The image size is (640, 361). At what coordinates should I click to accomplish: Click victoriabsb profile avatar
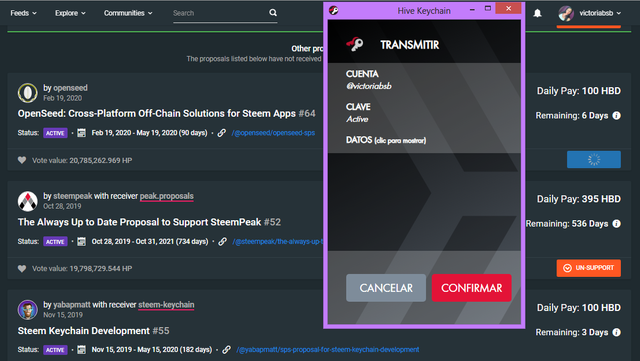(566, 13)
